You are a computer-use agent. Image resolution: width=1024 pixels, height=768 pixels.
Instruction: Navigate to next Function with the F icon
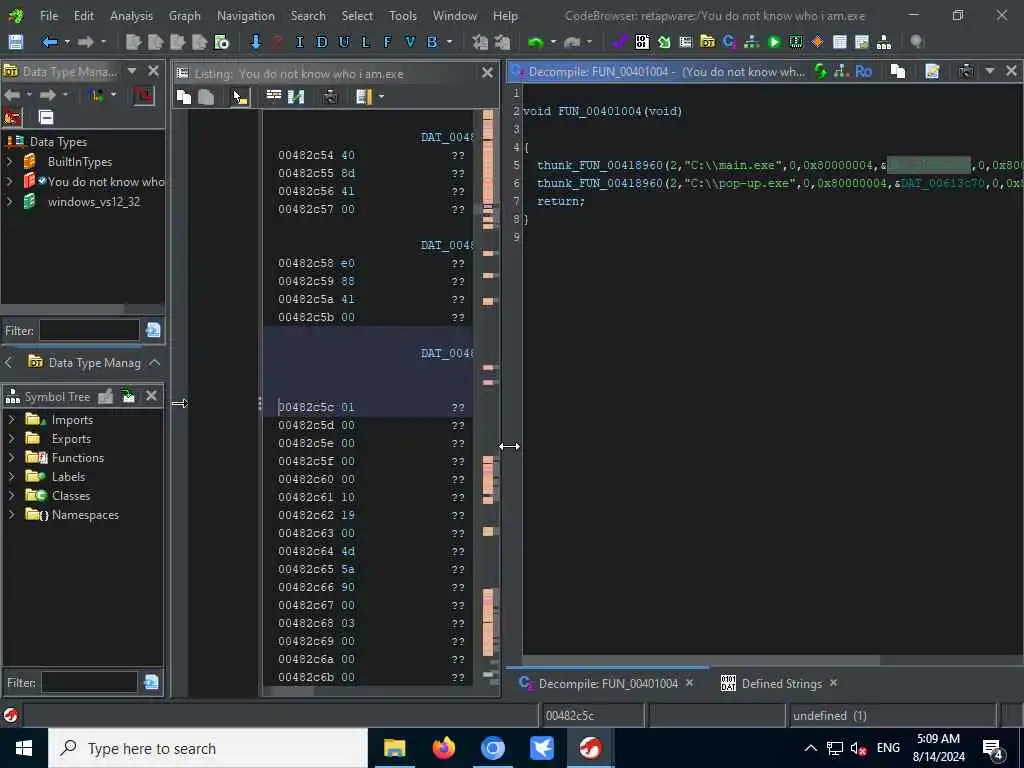pyautogui.click(x=387, y=42)
